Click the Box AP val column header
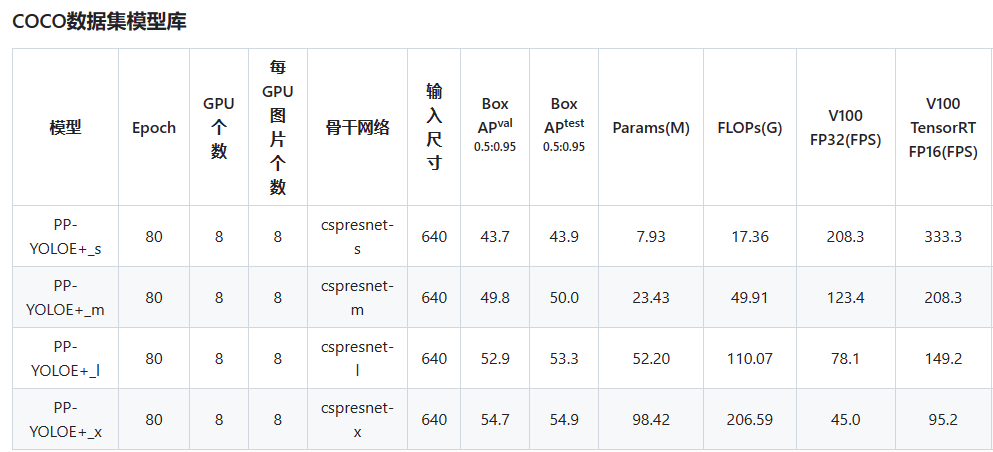Viewport: 993px width, 452px height. coord(495,127)
